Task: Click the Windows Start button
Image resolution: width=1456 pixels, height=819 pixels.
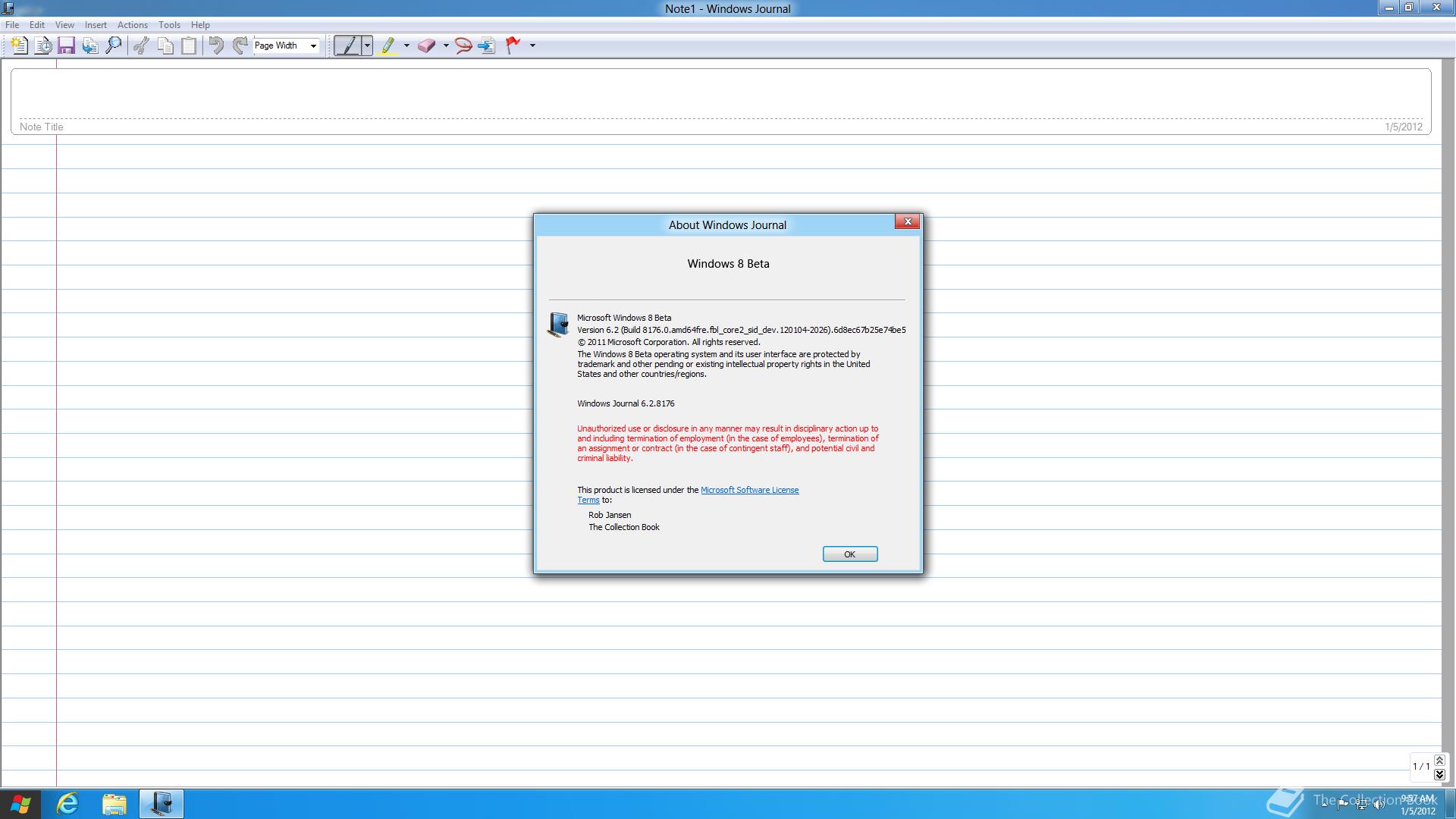Action: coord(20,804)
